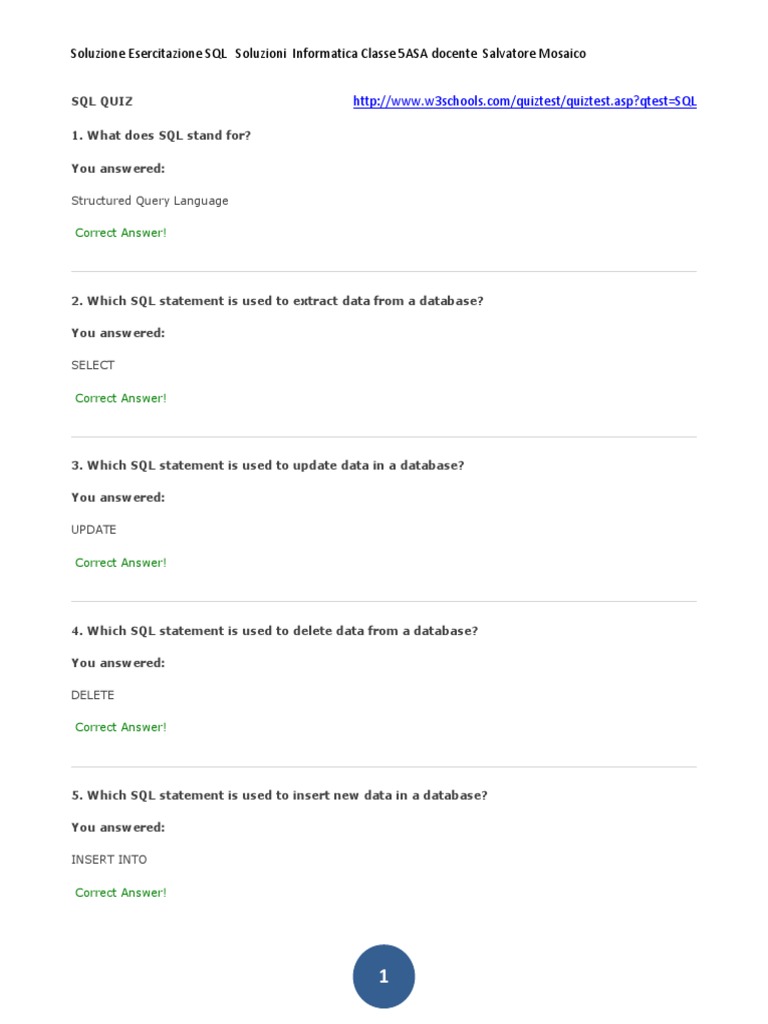Select question 1 about what SQL stands for
The height and width of the screenshot is (1024, 768).
point(161,135)
